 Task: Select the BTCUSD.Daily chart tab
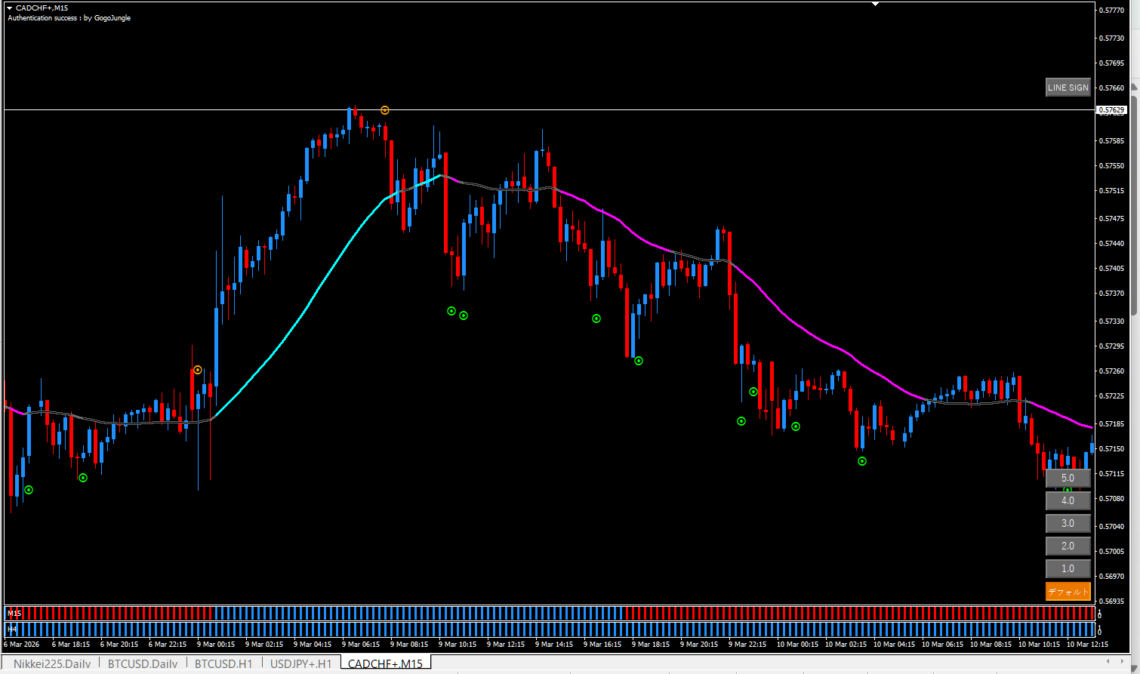(143, 663)
